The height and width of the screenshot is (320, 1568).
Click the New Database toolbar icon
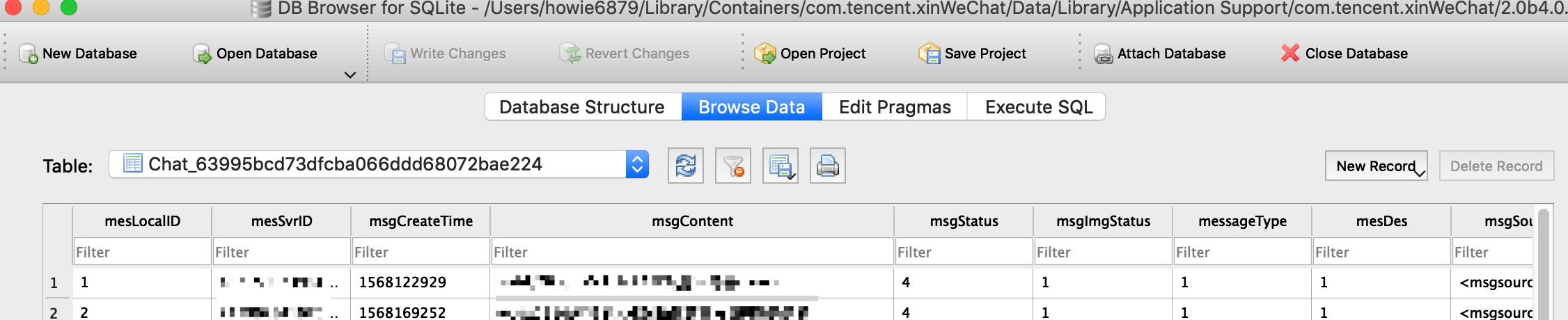[29, 54]
